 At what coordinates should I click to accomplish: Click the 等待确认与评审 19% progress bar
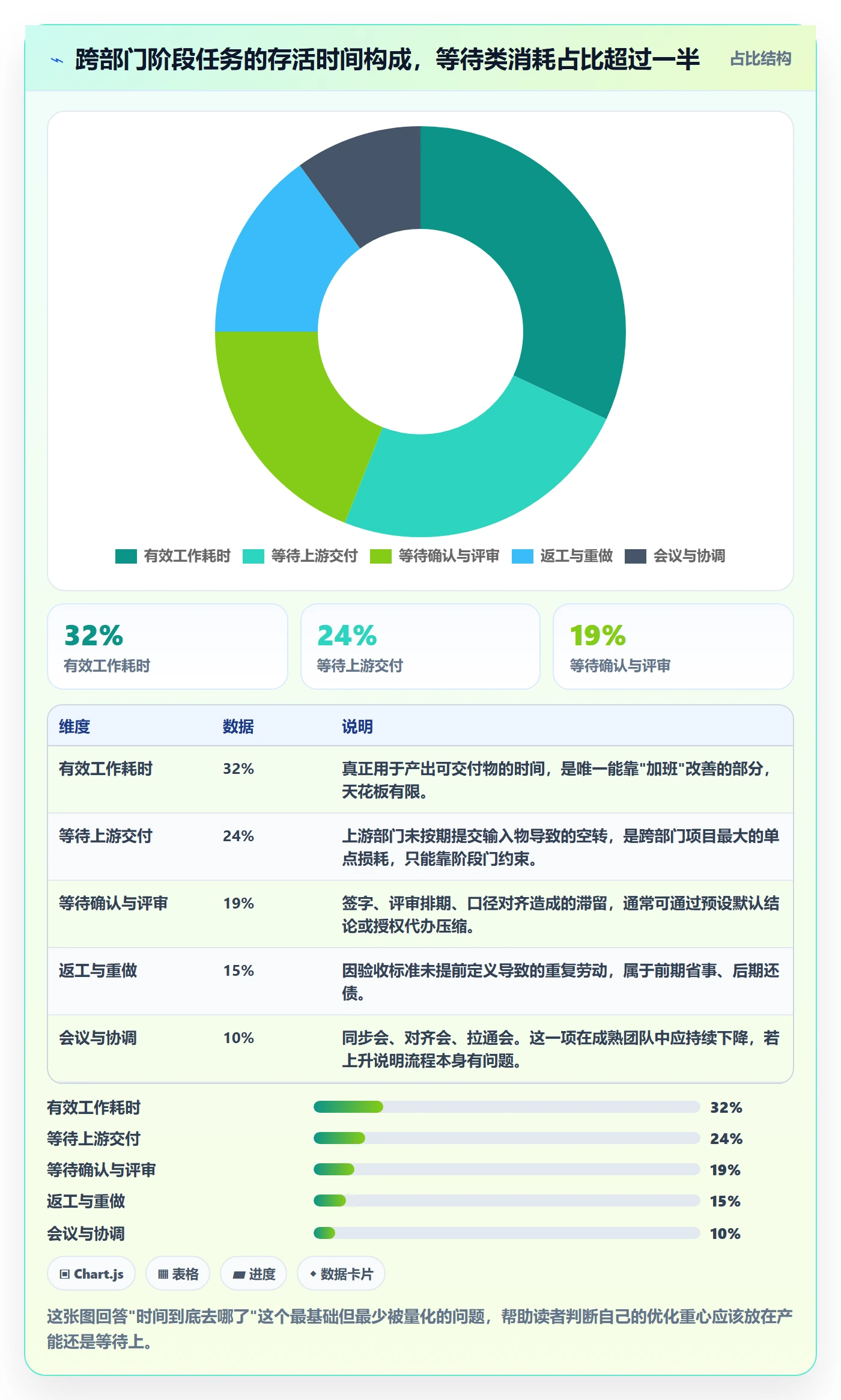click(x=507, y=1169)
